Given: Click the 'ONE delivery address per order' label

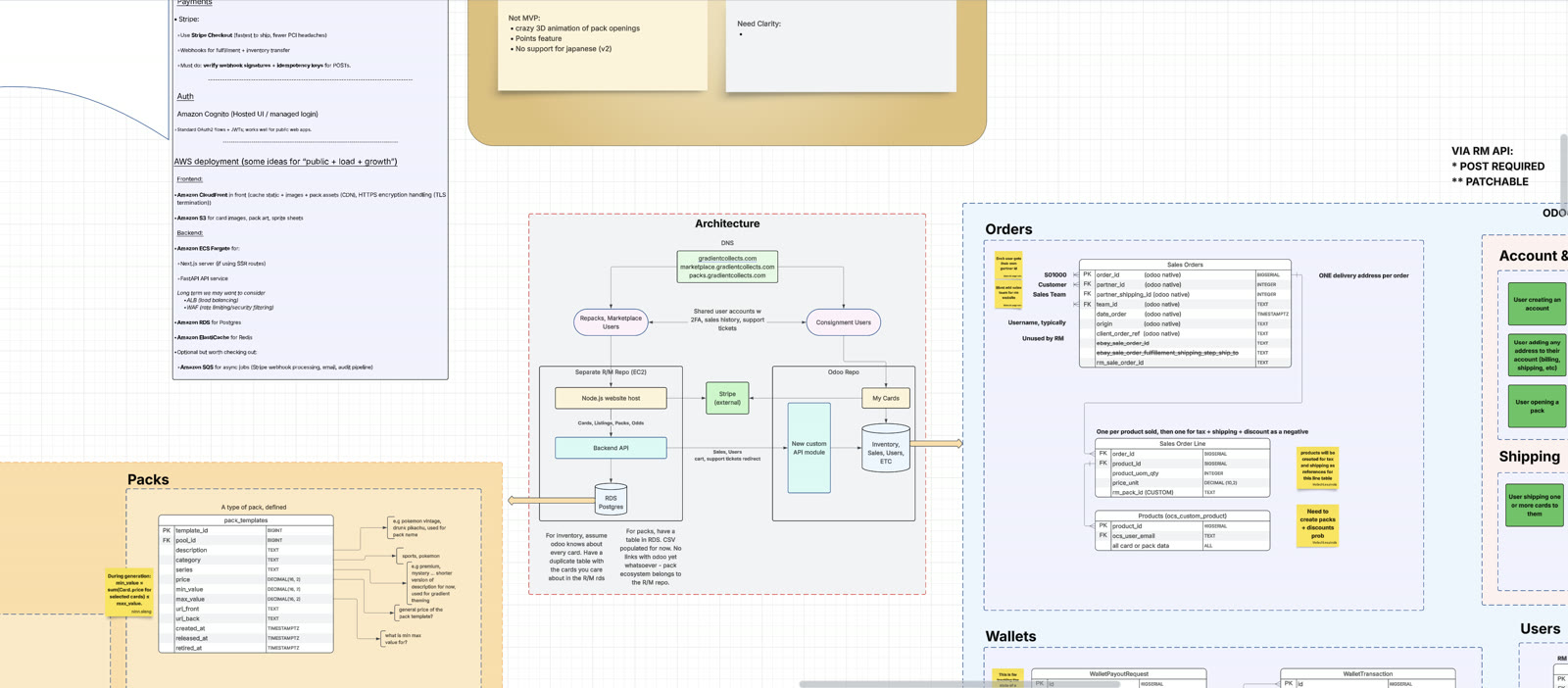Looking at the screenshot, I should [1363, 275].
